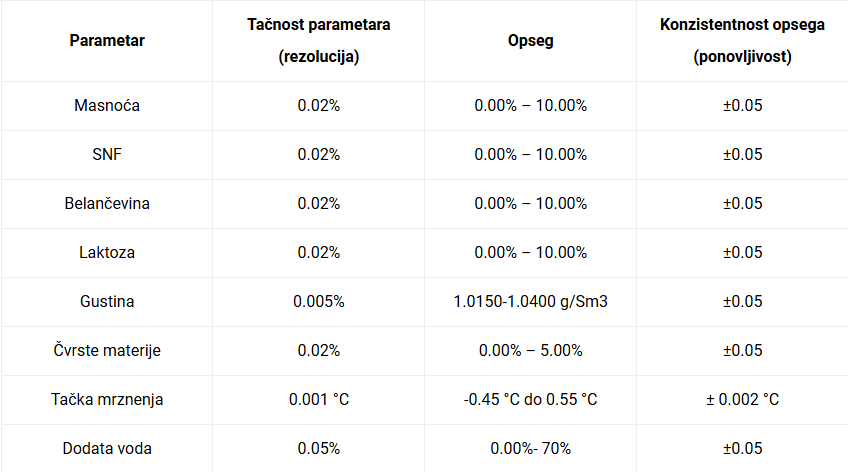Select the Gustina row label
This screenshot has width=848, height=472.
point(107,302)
